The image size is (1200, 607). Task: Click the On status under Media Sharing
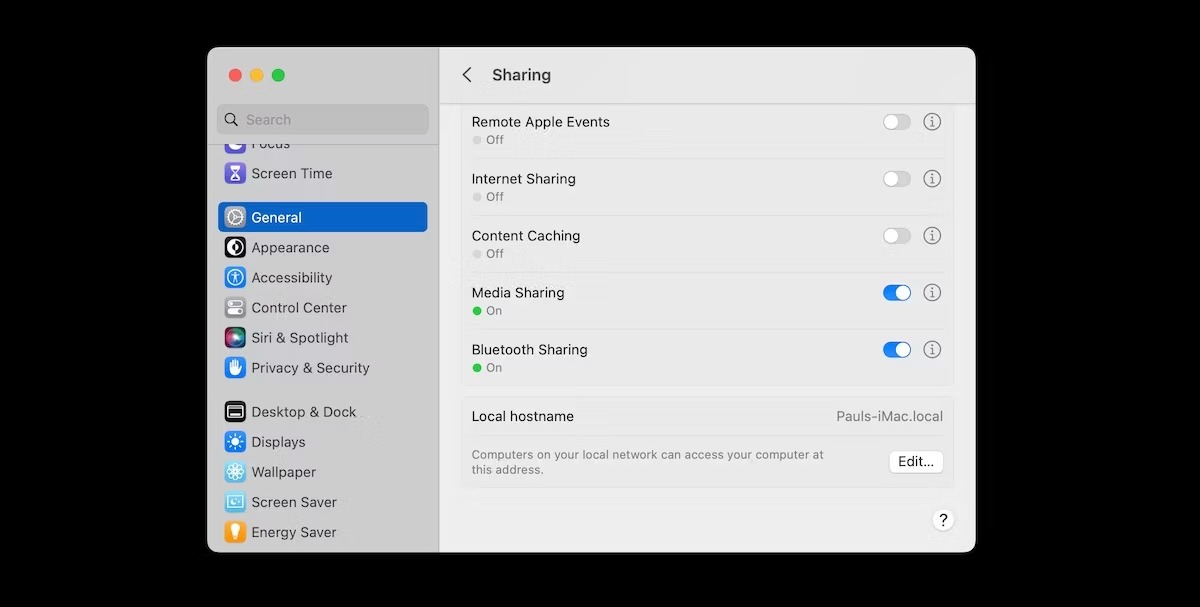pos(494,311)
